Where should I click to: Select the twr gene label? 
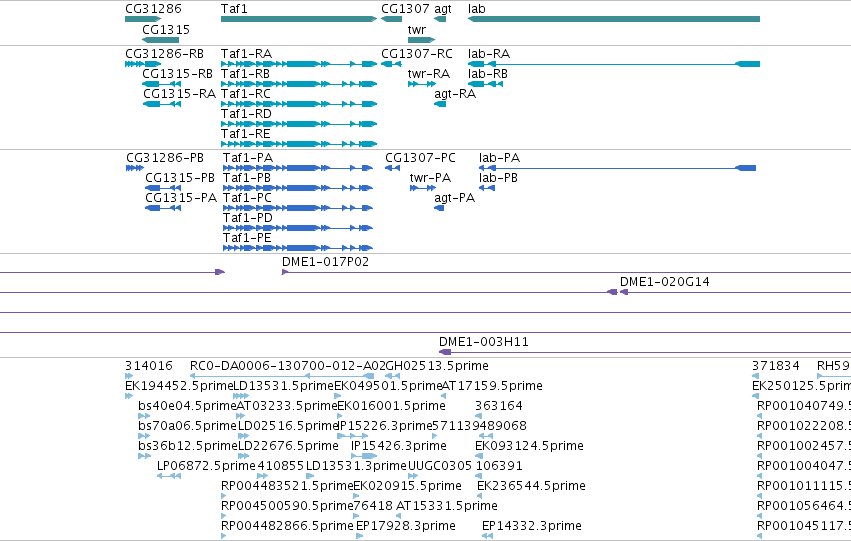417,30
